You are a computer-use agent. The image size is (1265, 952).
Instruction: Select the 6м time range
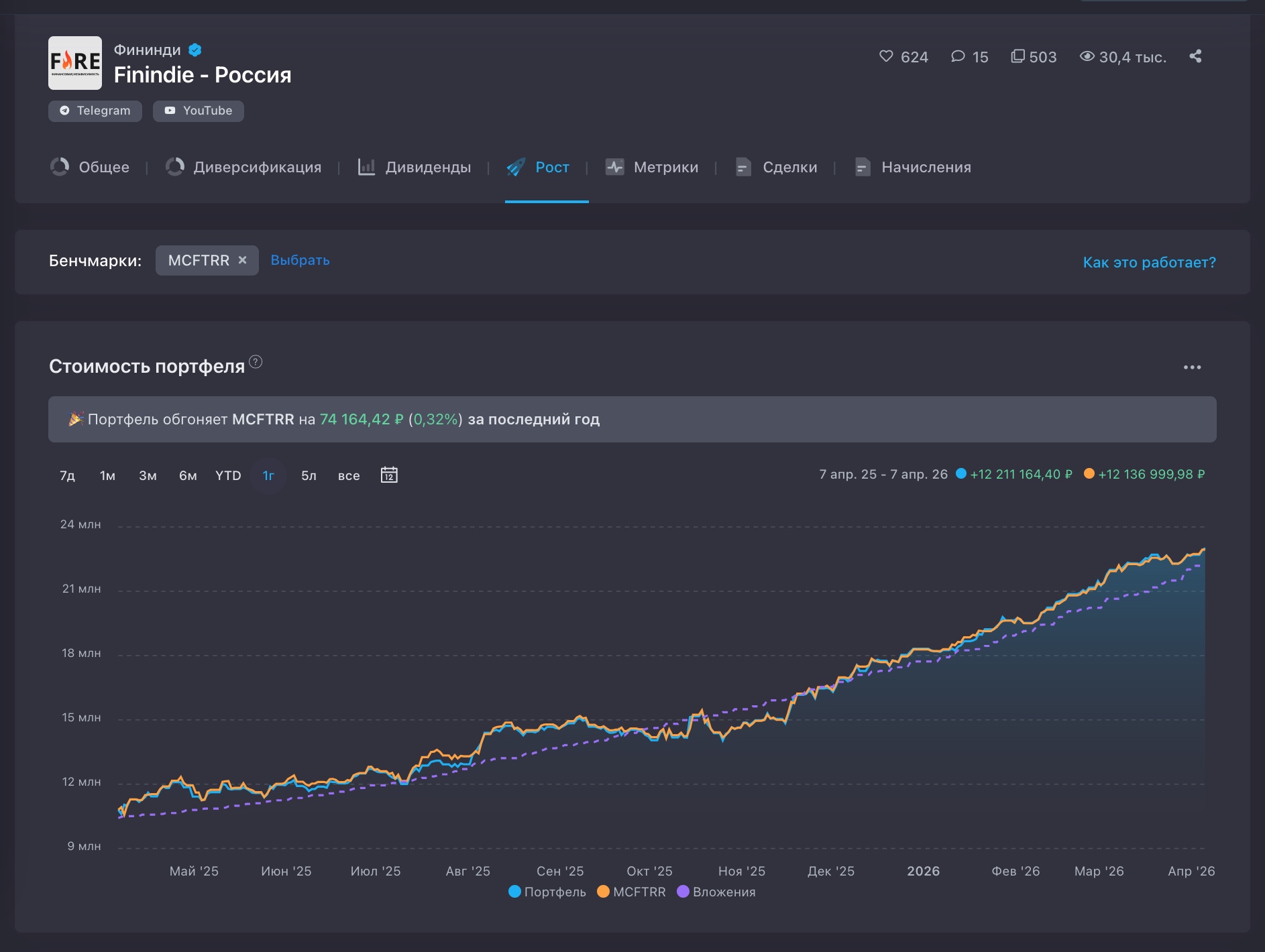(188, 475)
